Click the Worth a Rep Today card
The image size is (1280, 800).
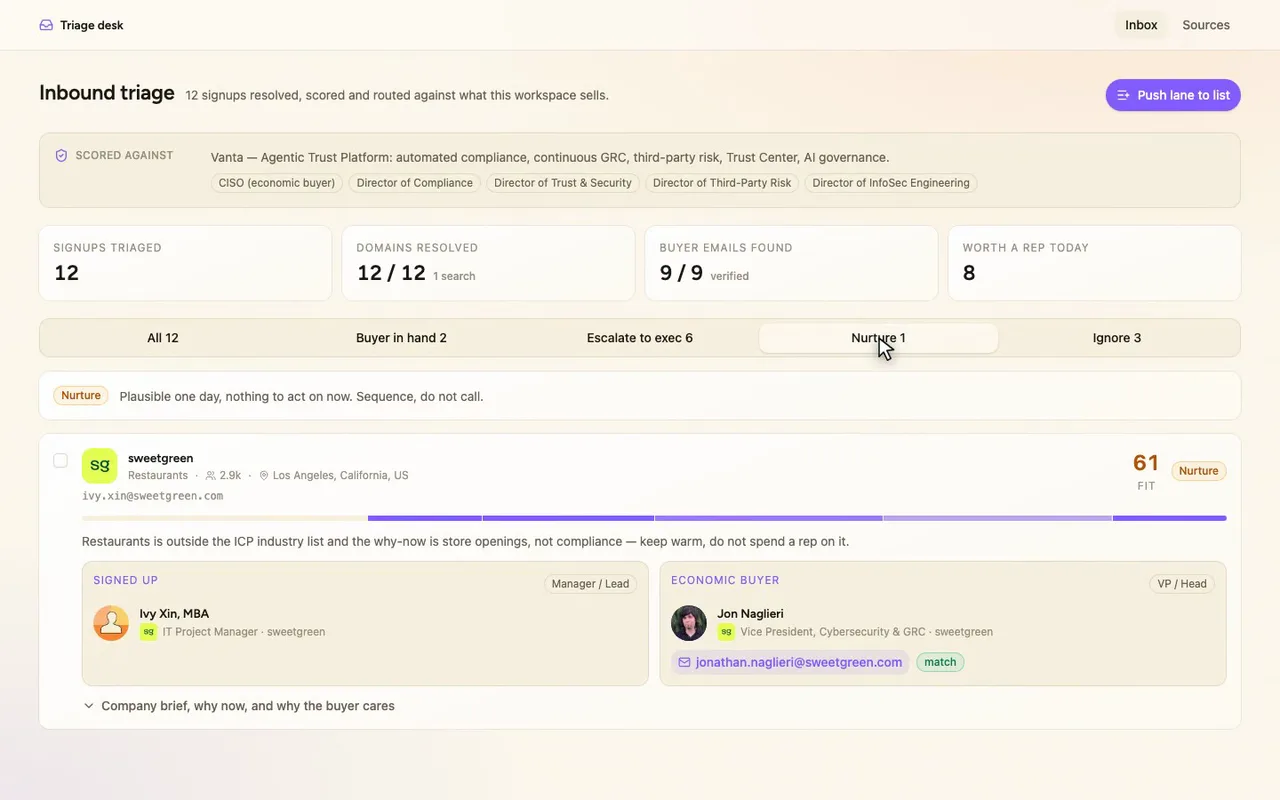[1094, 263]
